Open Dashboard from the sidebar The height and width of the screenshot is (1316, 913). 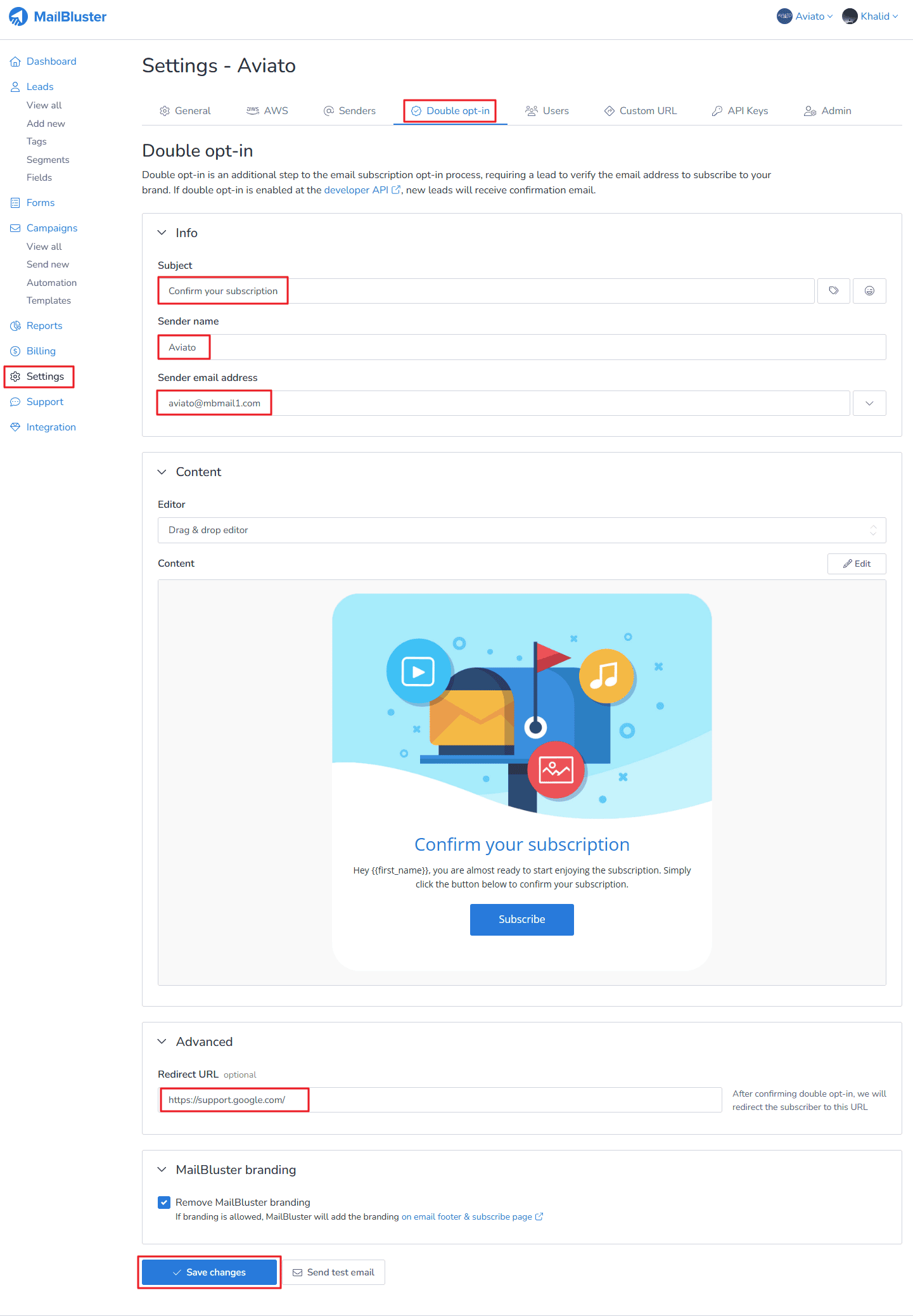point(51,61)
